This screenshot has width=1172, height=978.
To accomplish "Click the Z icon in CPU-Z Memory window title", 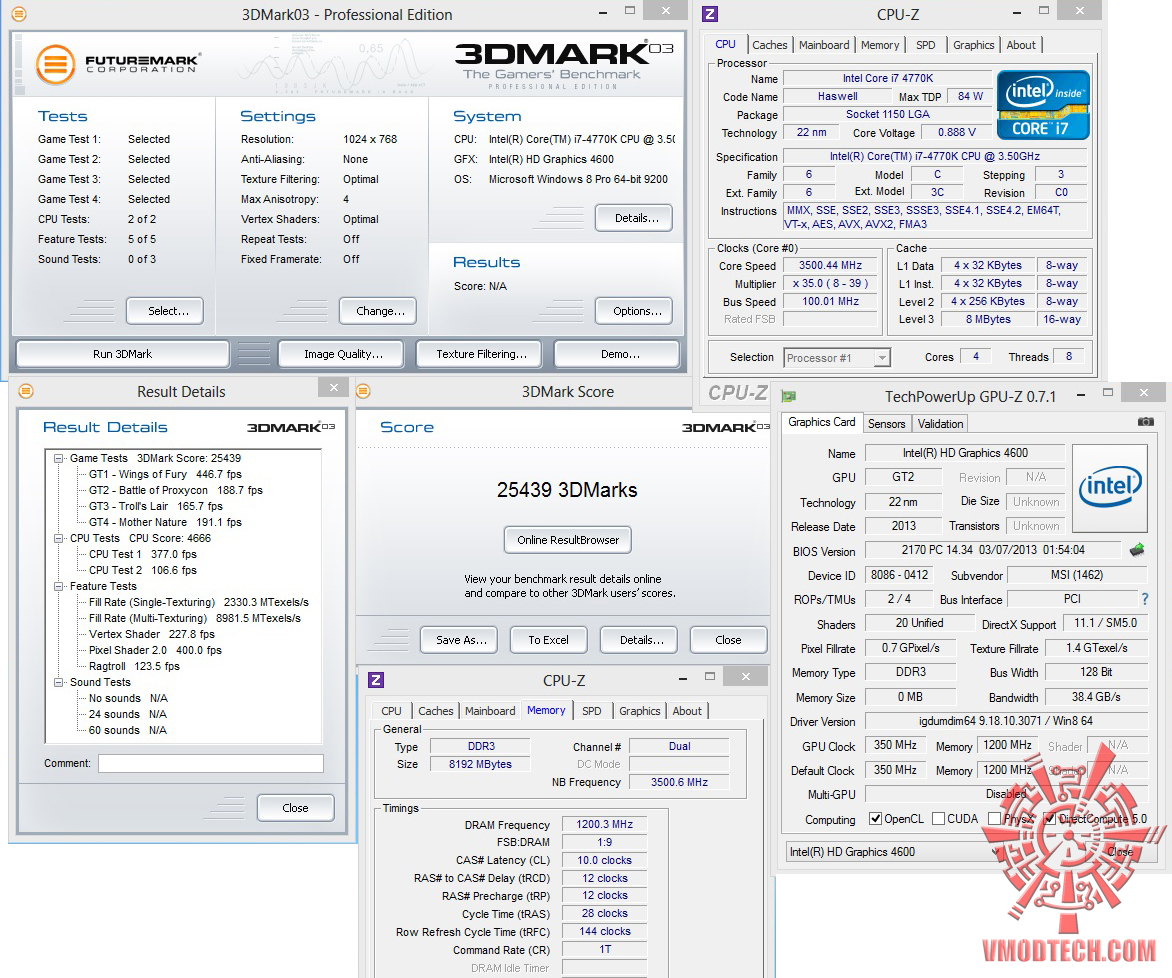I will (376, 680).
